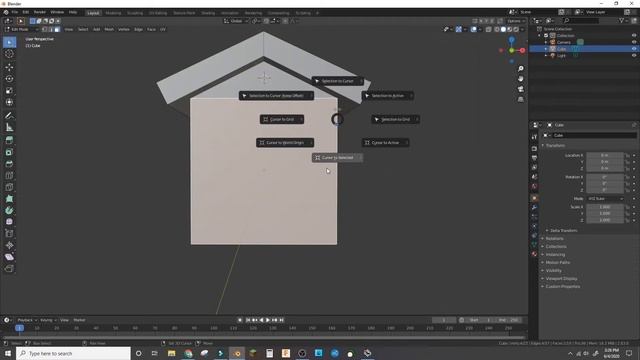
Task: Click the viewport zoom magnifier icon
Action: (520, 69)
